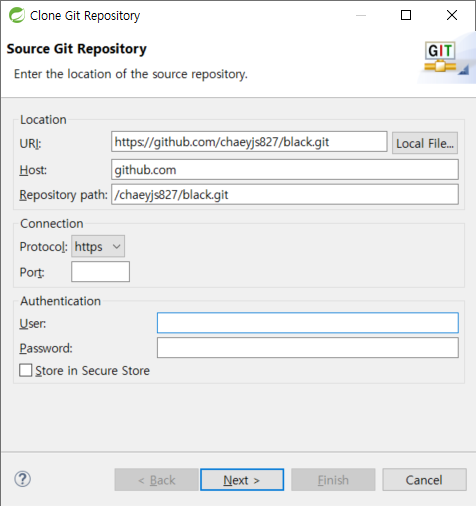
Task: Click 'Enter the location of the source repository.' text
Action: coord(131,74)
